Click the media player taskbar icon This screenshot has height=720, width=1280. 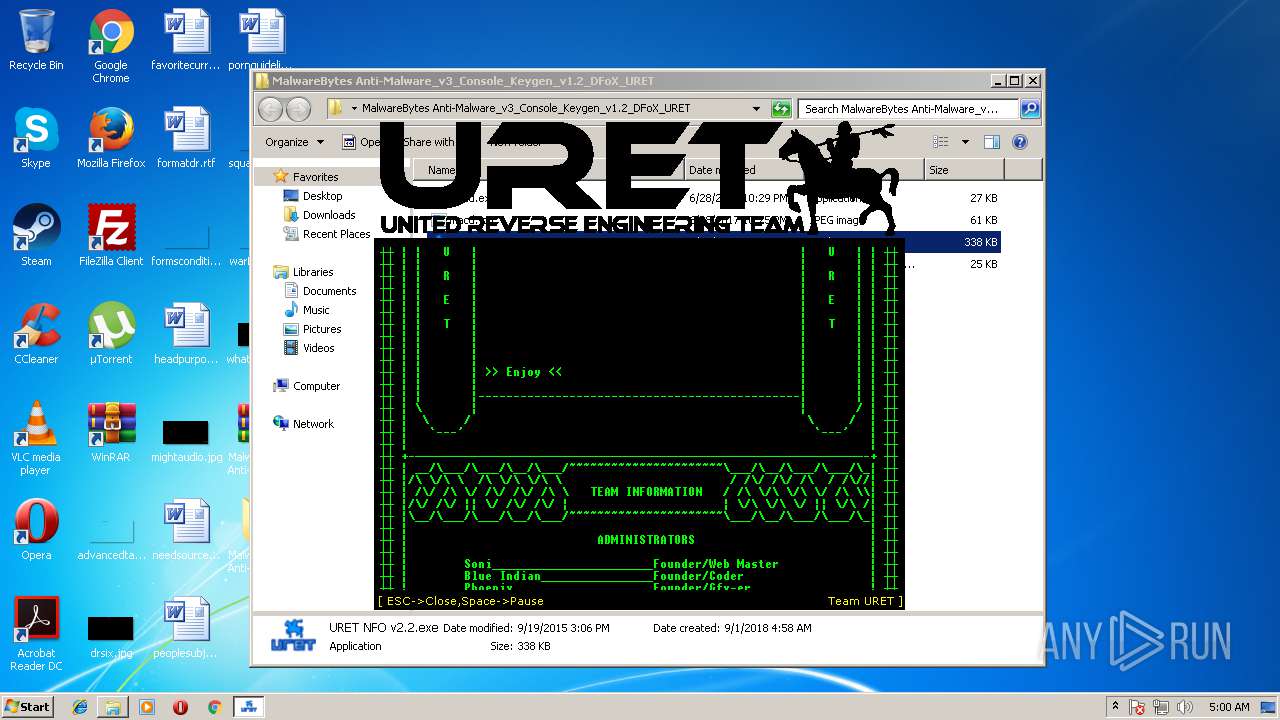[147, 707]
